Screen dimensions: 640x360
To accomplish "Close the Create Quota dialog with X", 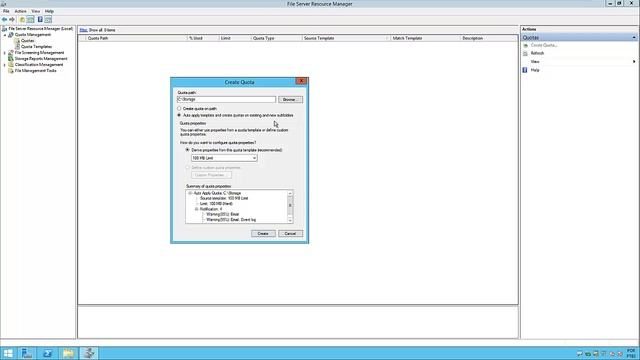I will tap(301, 81).
